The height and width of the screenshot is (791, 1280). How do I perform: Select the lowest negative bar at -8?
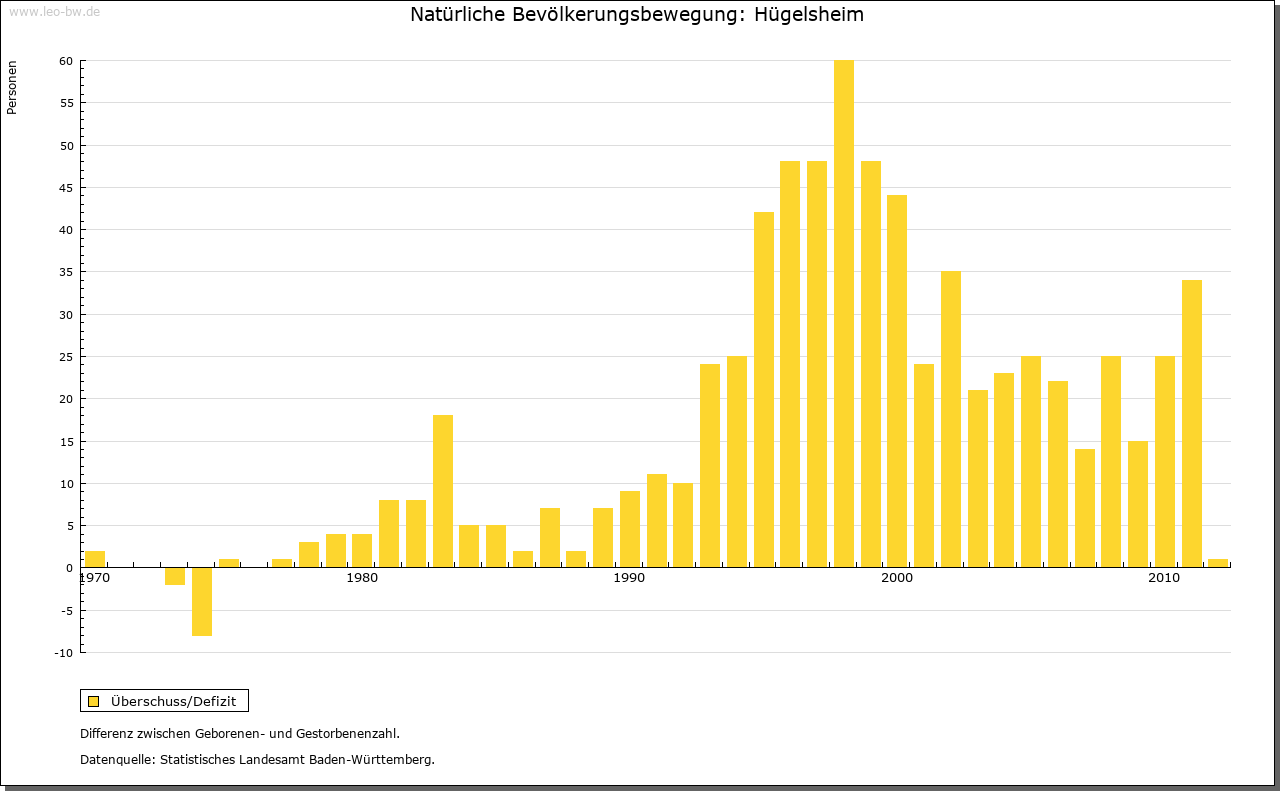click(202, 601)
